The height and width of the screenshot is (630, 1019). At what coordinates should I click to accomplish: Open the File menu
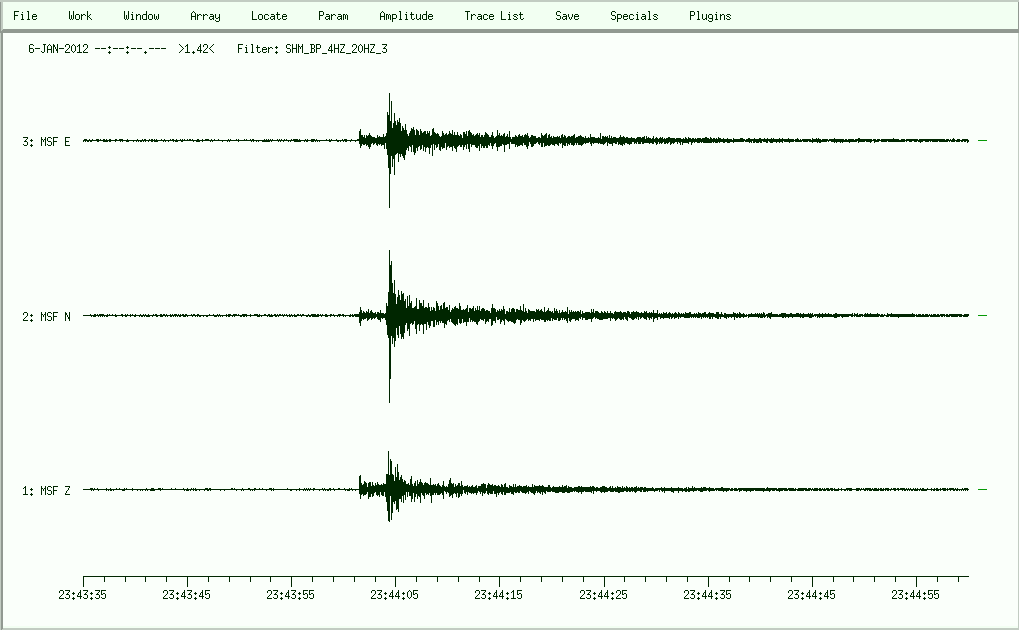(25, 16)
